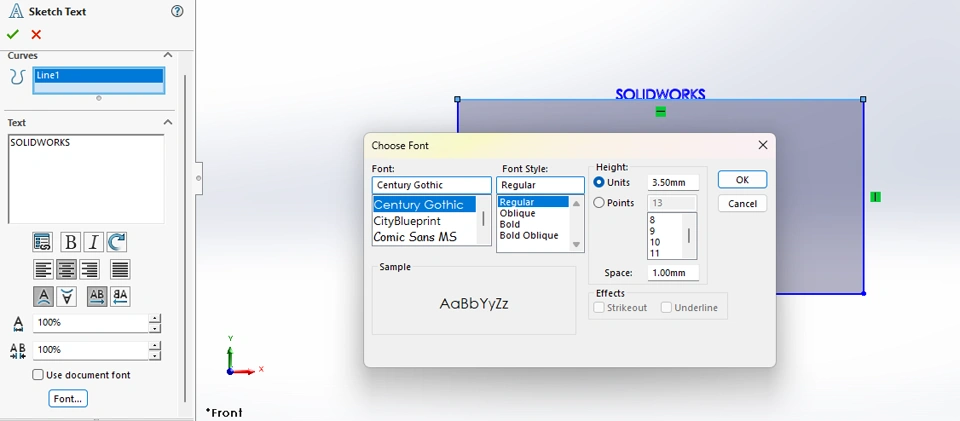This screenshot has height=421, width=960.
Task: Decrease spacing percentage with down arrow
Action: click(x=155, y=355)
